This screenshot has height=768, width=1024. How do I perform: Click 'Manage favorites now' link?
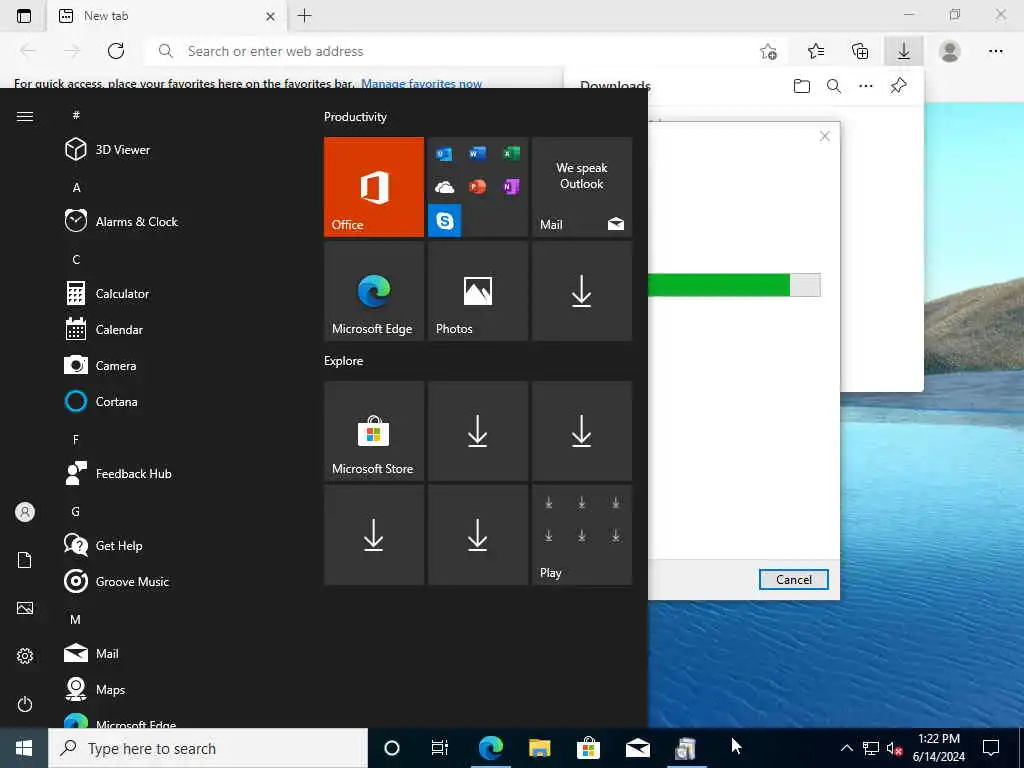pyautogui.click(x=421, y=84)
